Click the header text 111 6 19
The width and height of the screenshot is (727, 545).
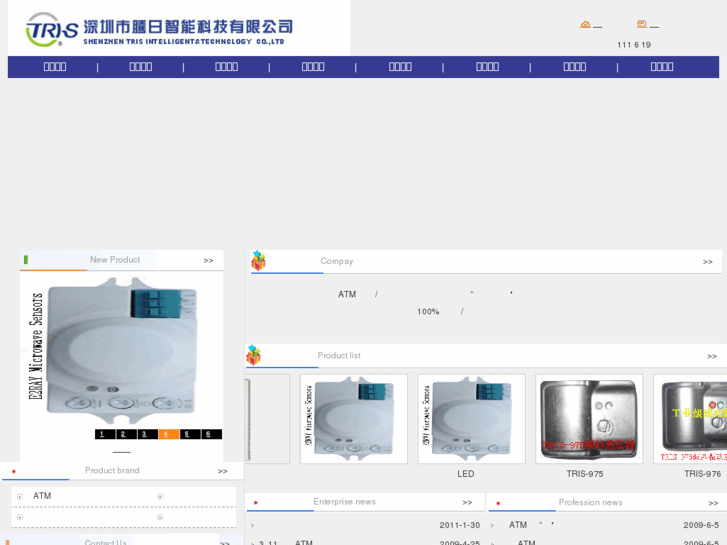coord(634,45)
